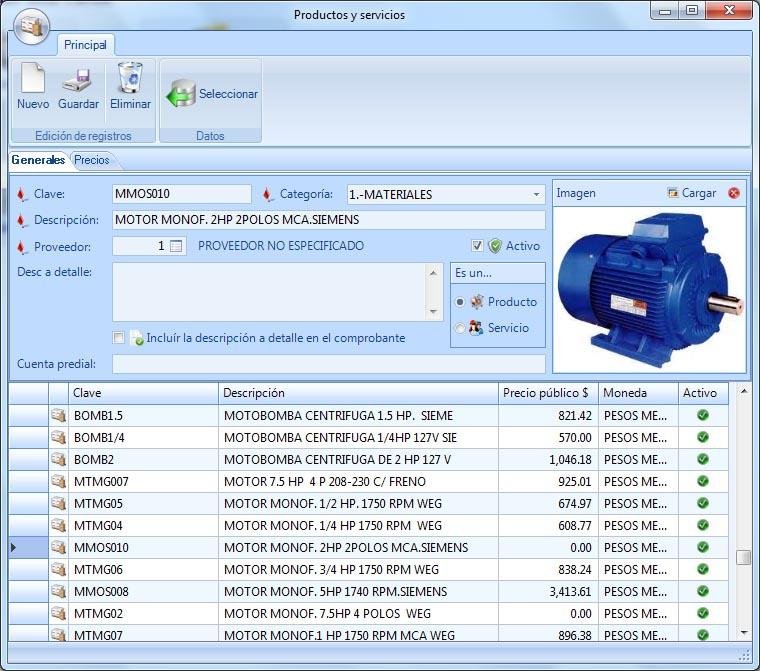Enable Incluir la descripción a detalle checkbox

coord(120,338)
